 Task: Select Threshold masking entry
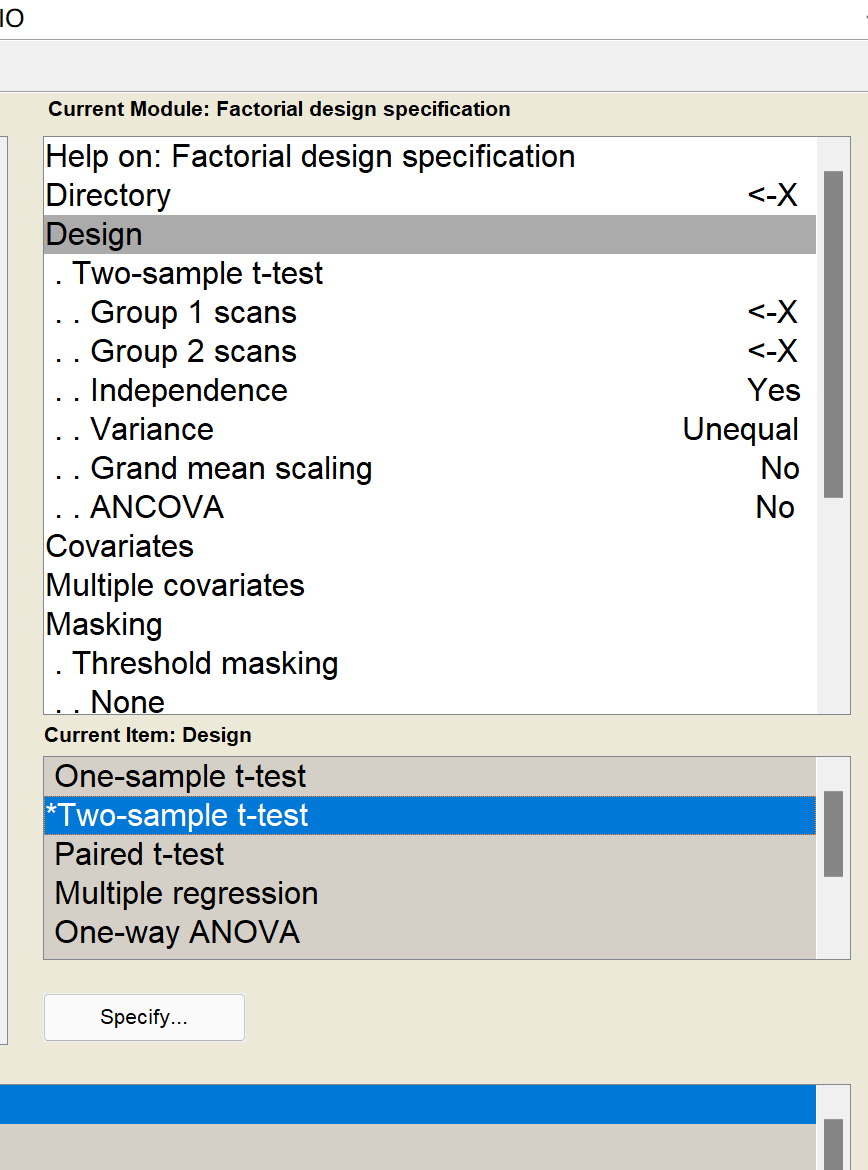(x=205, y=664)
